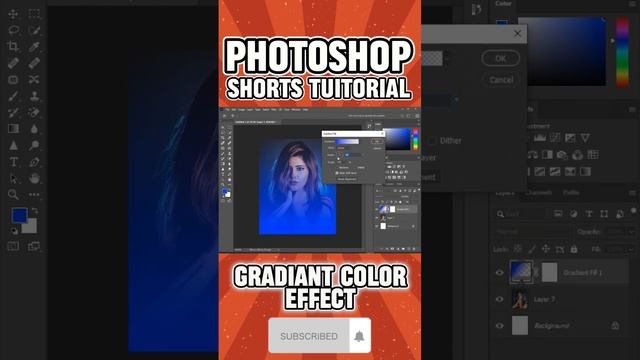Click the SUBSCRIBED button
Viewport: 640px width, 360px height.
(x=309, y=336)
